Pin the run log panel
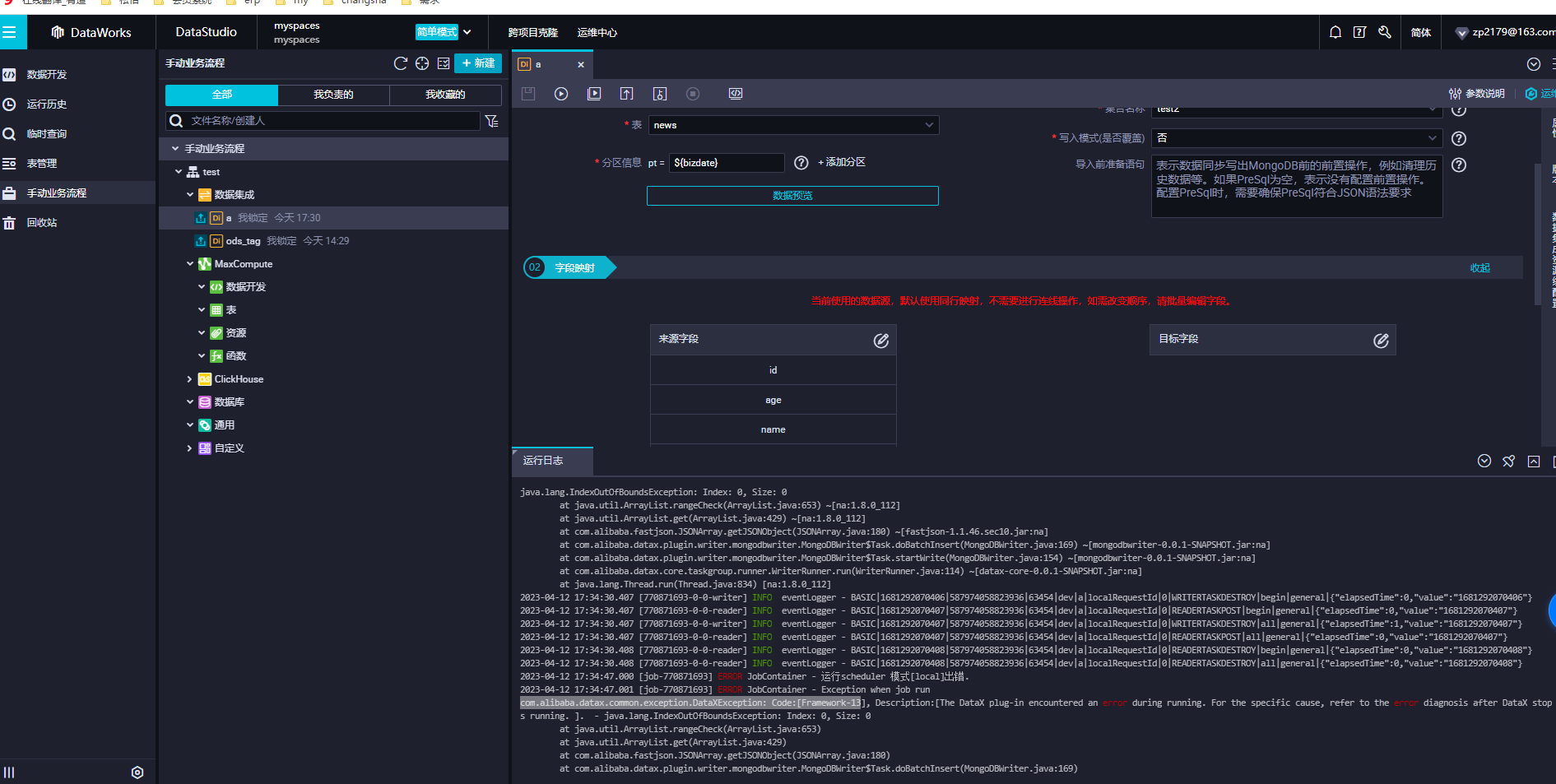The width and height of the screenshot is (1556, 784). click(1508, 461)
